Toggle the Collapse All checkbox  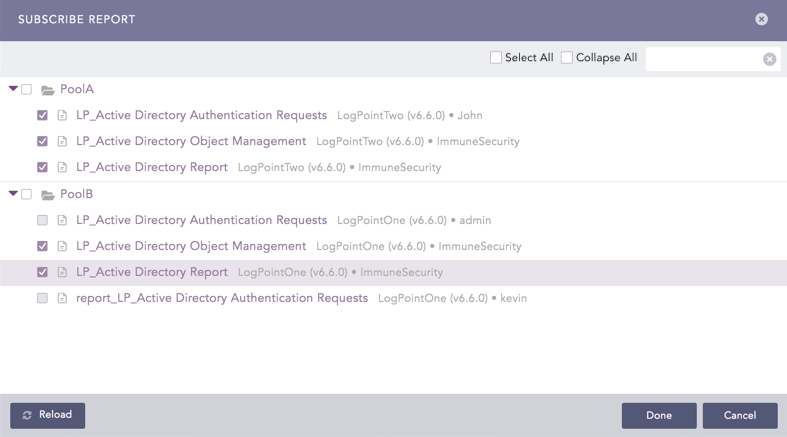click(567, 58)
